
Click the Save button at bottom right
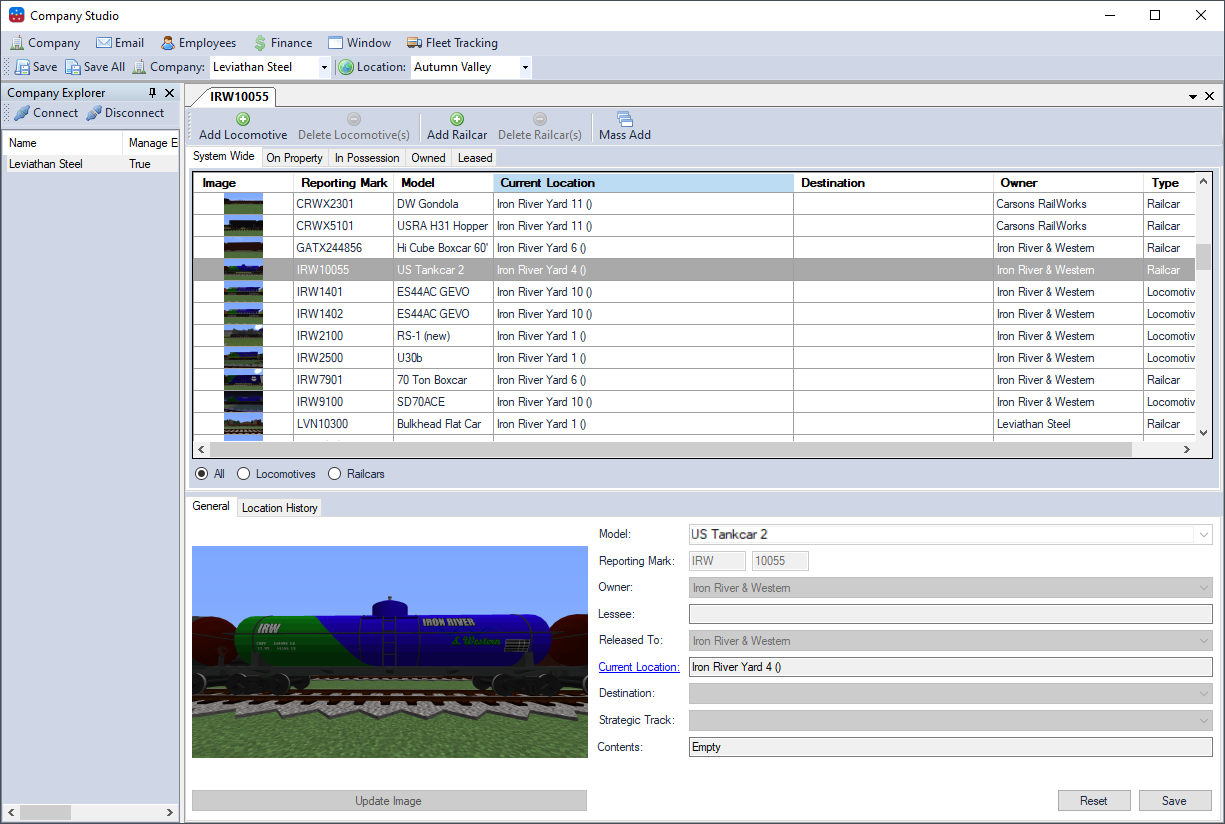click(1174, 801)
